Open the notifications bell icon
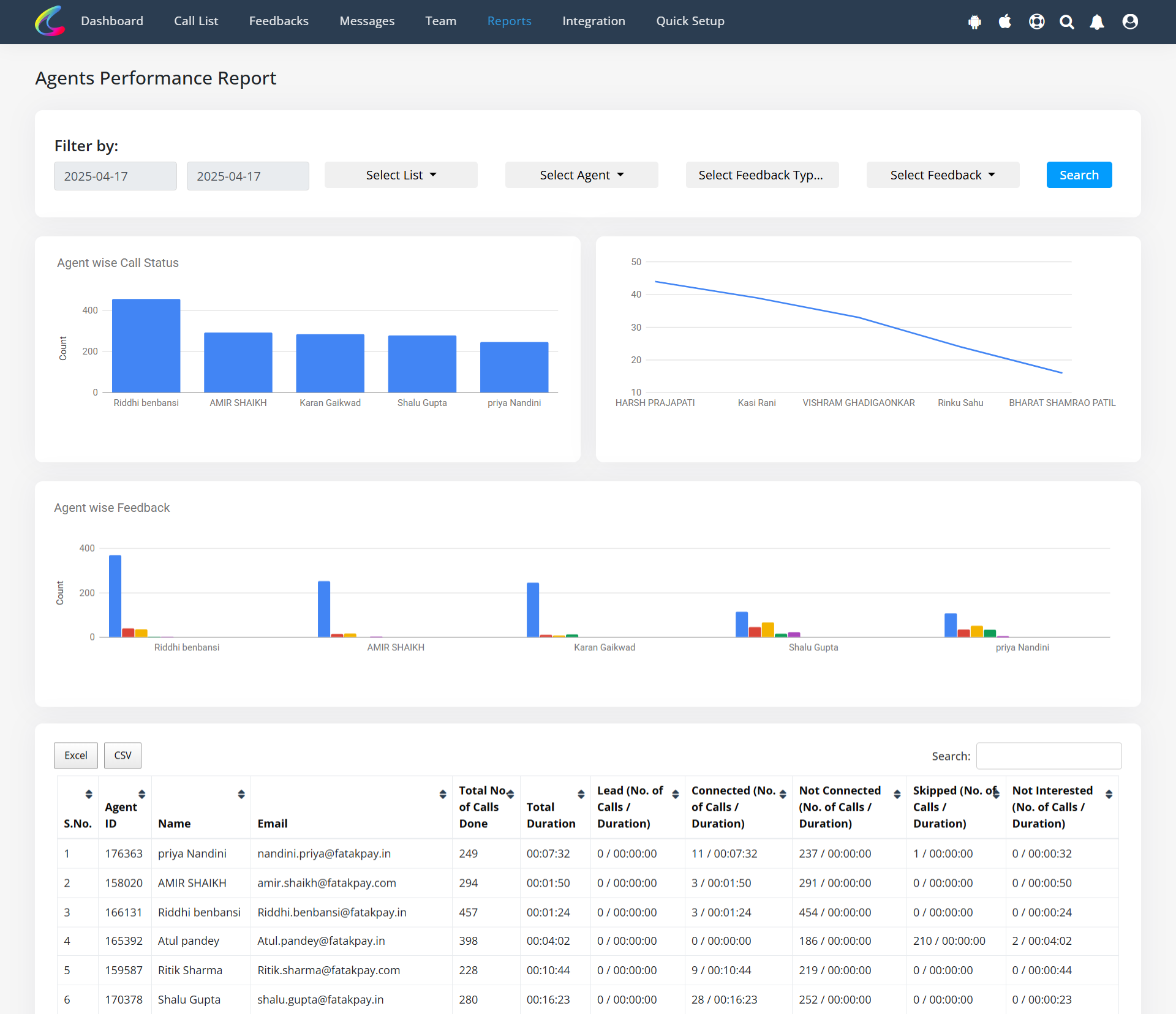This screenshot has width=1176, height=1014. 1097,22
